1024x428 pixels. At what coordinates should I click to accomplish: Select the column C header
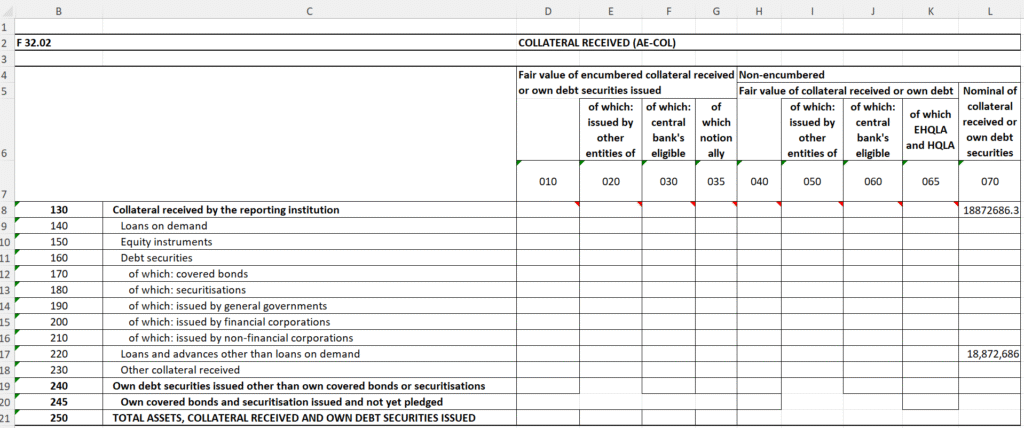coord(309,11)
